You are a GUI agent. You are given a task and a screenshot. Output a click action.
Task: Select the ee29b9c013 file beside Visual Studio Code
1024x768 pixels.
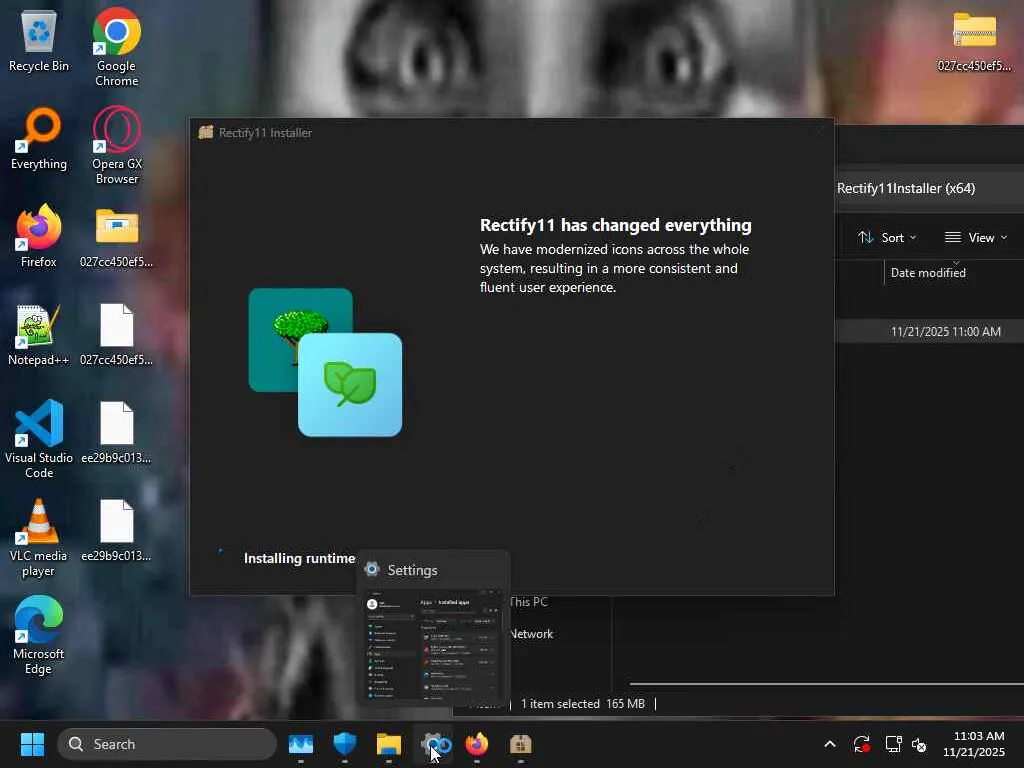[x=116, y=433]
